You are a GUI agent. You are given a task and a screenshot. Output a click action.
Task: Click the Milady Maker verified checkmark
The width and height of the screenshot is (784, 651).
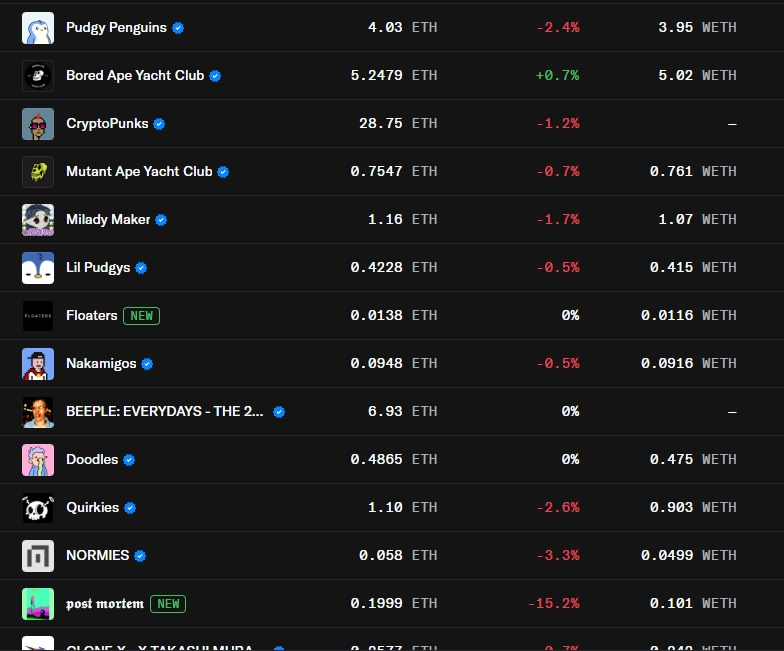tap(161, 220)
